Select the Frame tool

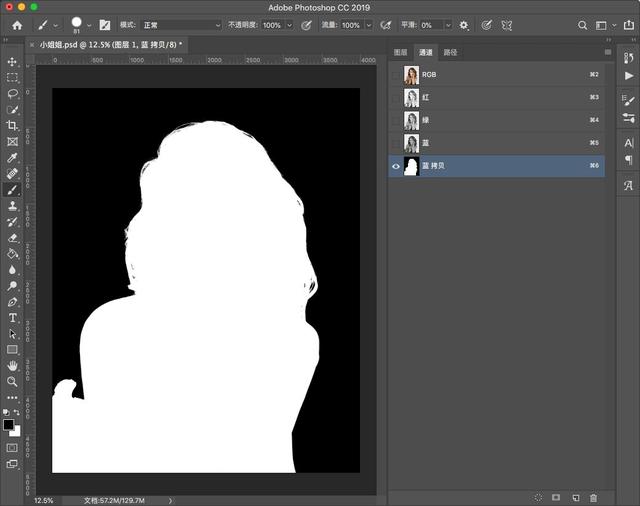pos(12,142)
